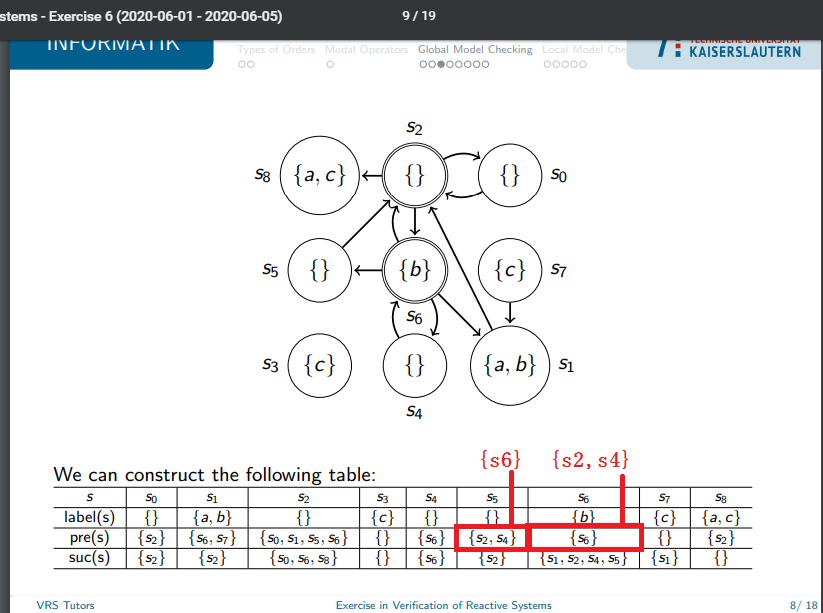The width and height of the screenshot is (823, 613).
Task: Click graph node s5 with empty label
Action: [x=320, y=270]
